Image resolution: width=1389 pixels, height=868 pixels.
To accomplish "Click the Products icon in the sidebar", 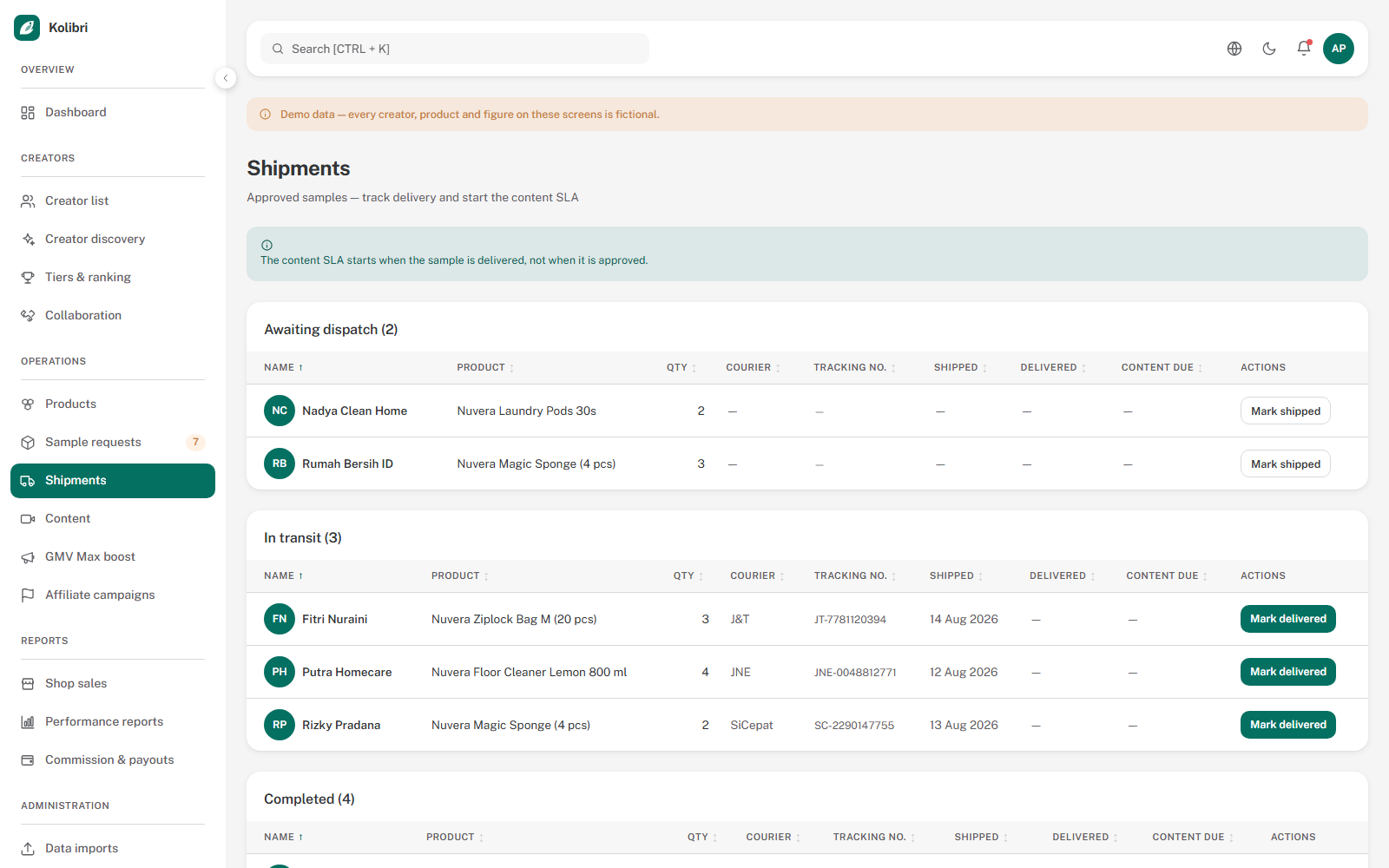I will (28, 404).
